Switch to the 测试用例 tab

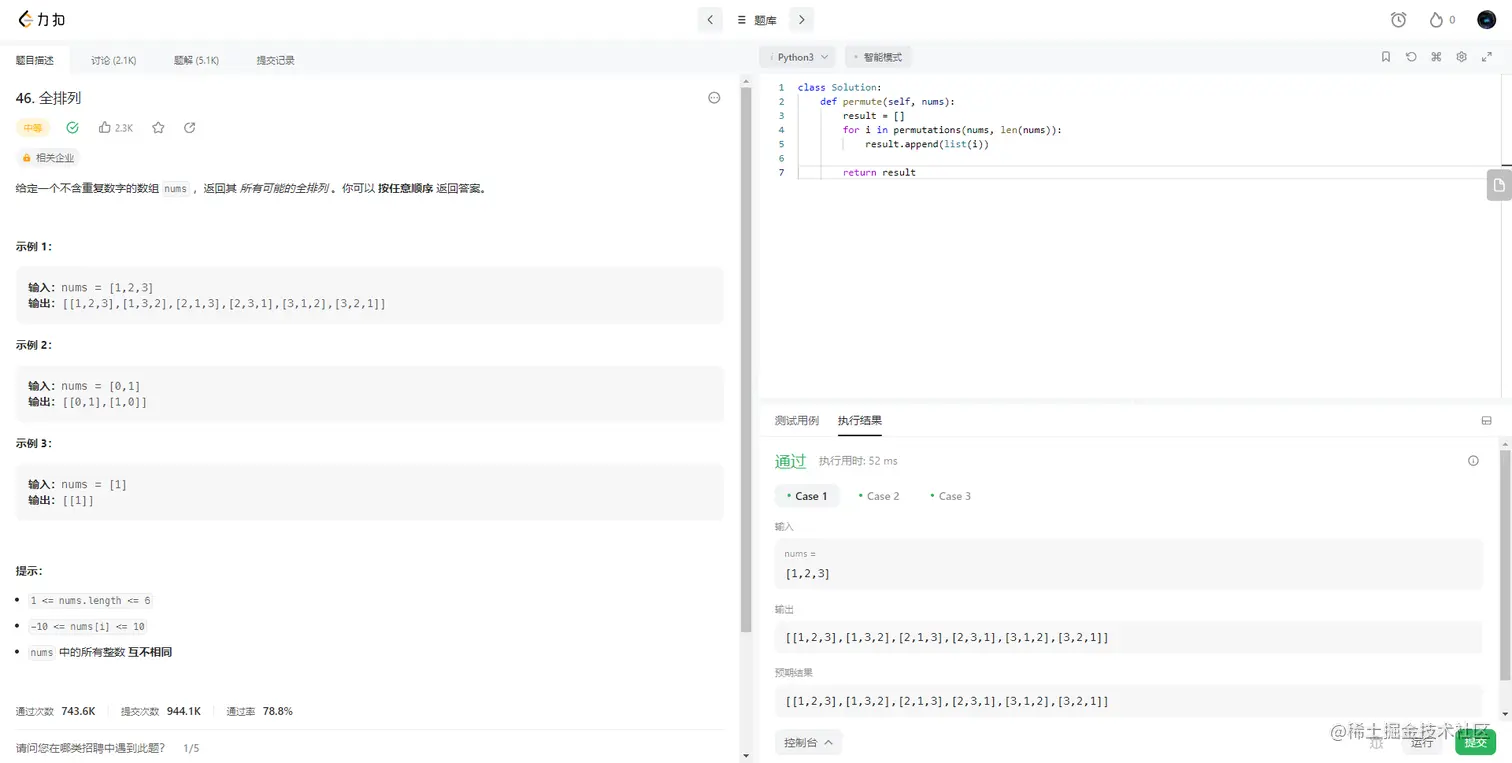point(796,421)
